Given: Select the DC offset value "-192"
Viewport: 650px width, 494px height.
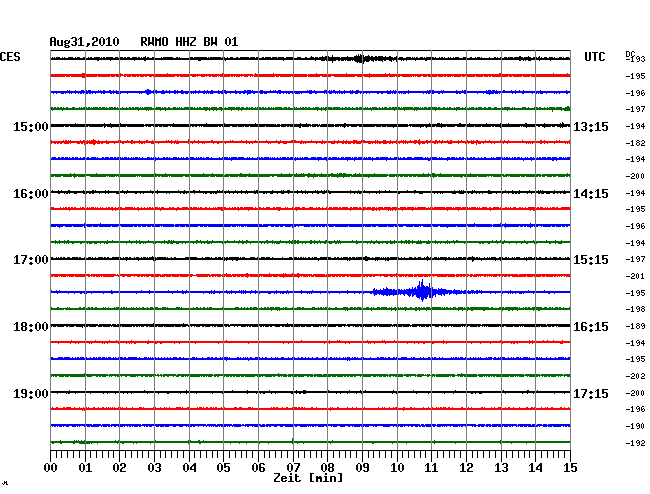Looking at the screenshot, I should coord(635,443).
